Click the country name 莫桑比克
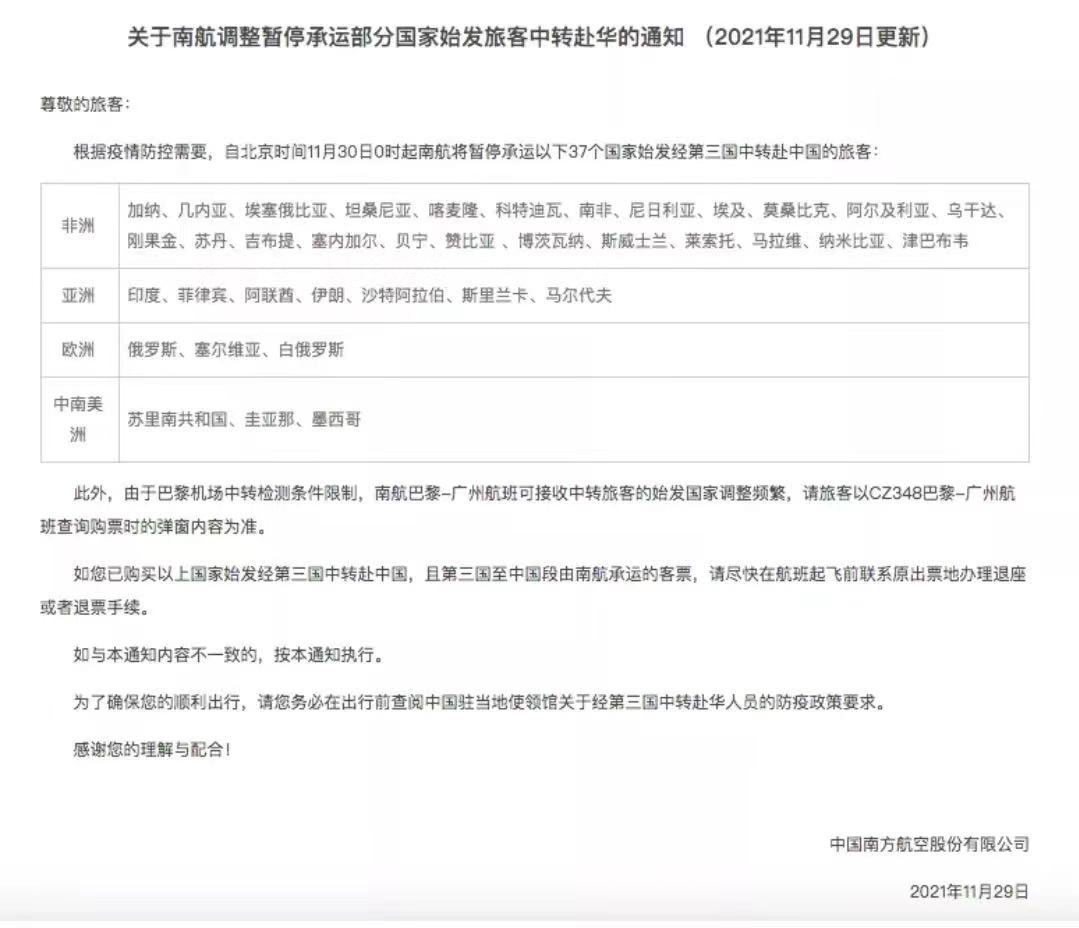 pyautogui.click(x=796, y=211)
